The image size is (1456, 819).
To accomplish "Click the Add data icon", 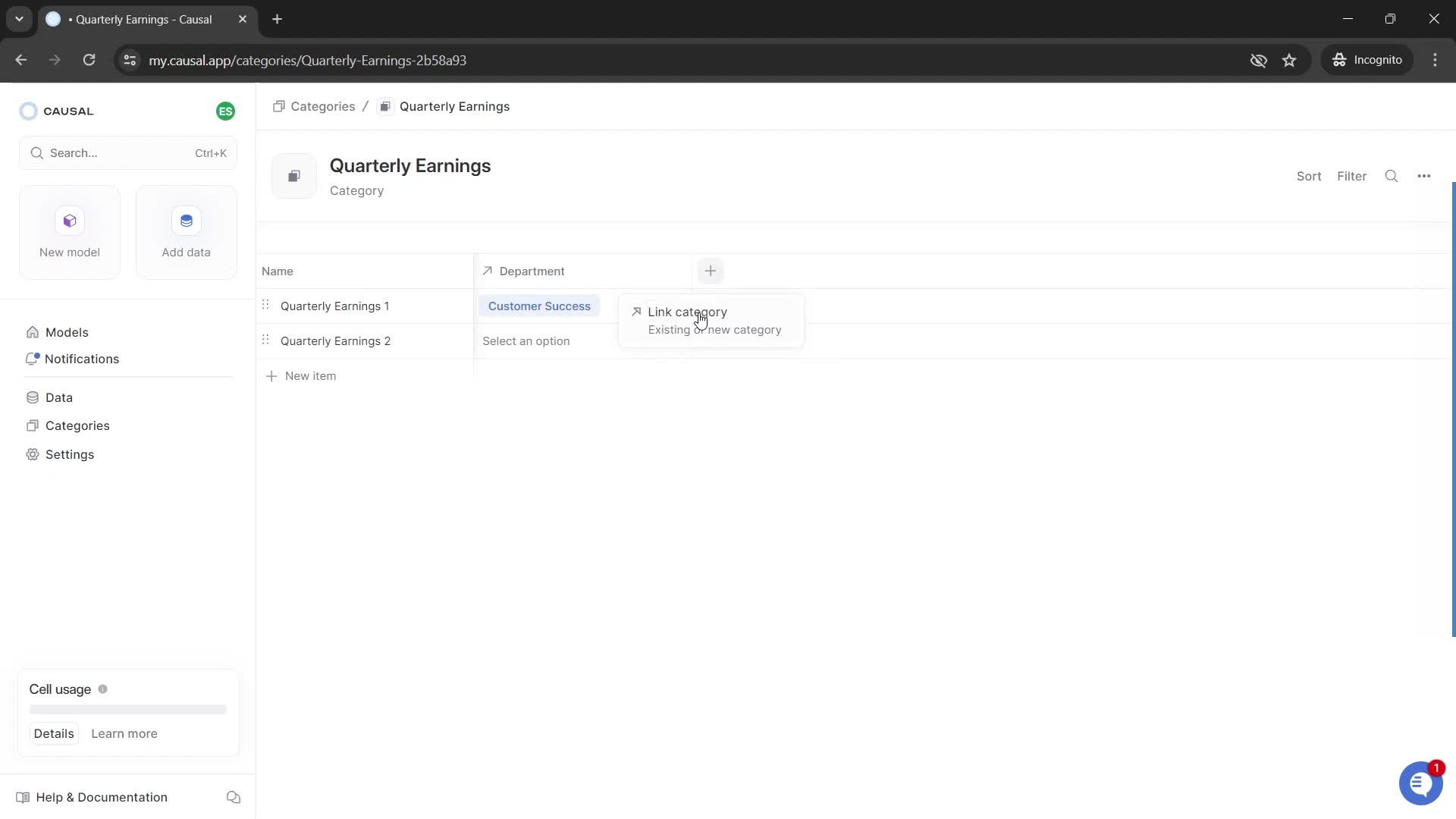I will 187,221.
